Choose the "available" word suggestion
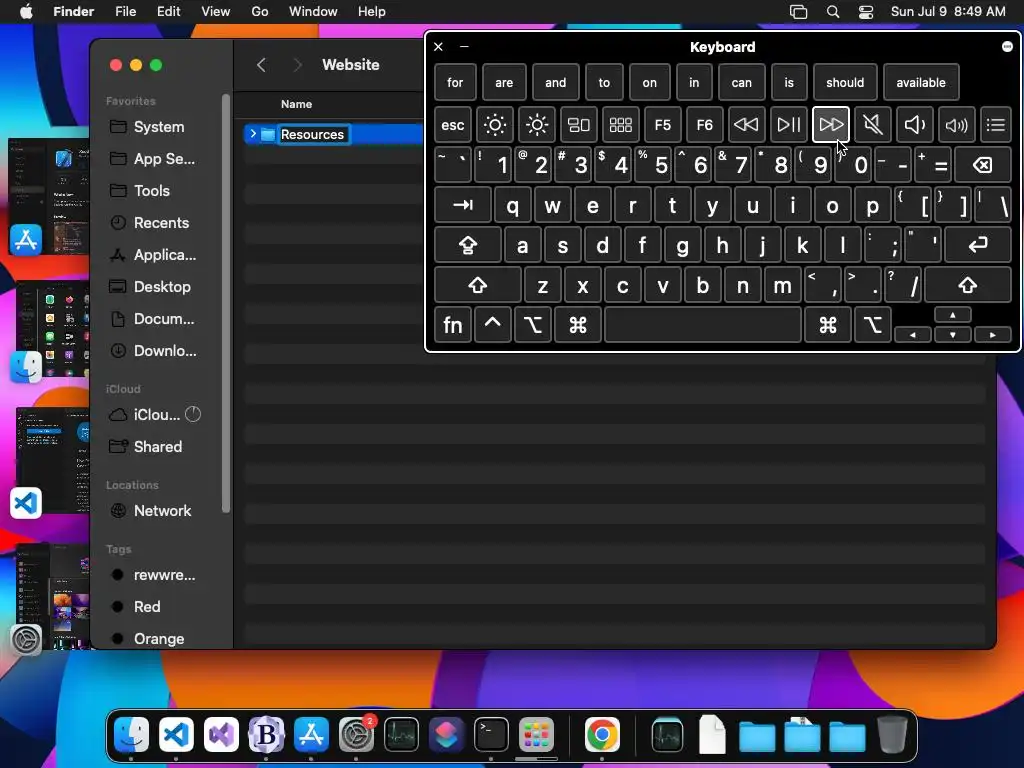This screenshot has width=1024, height=768. click(921, 82)
